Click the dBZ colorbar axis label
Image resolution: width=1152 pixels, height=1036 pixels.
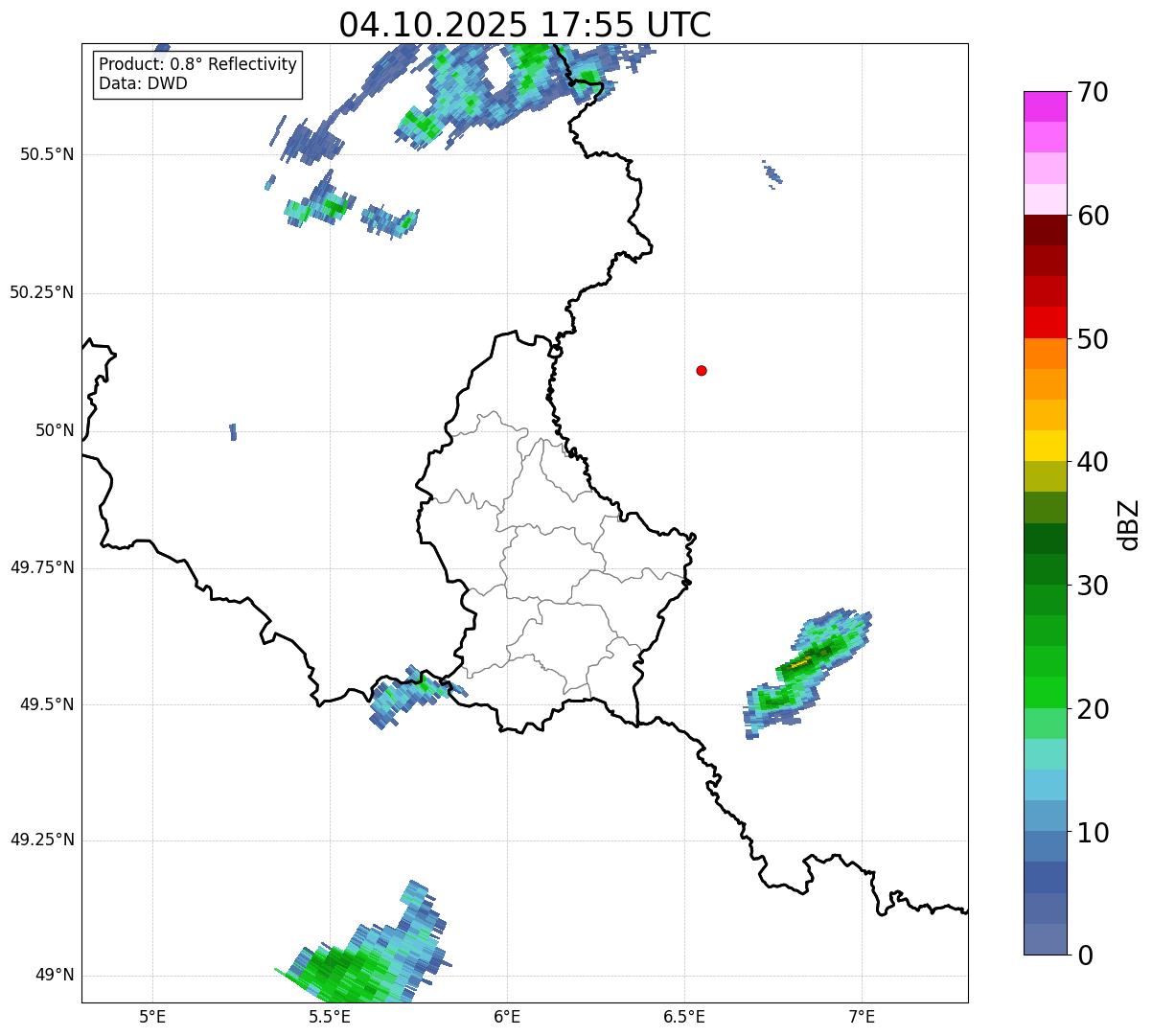pyautogui.click(x=1129, y=524)
